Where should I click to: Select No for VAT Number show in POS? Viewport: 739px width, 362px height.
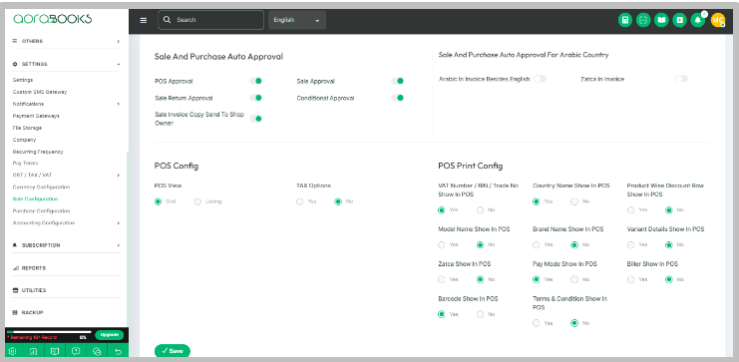pos(480,210)
